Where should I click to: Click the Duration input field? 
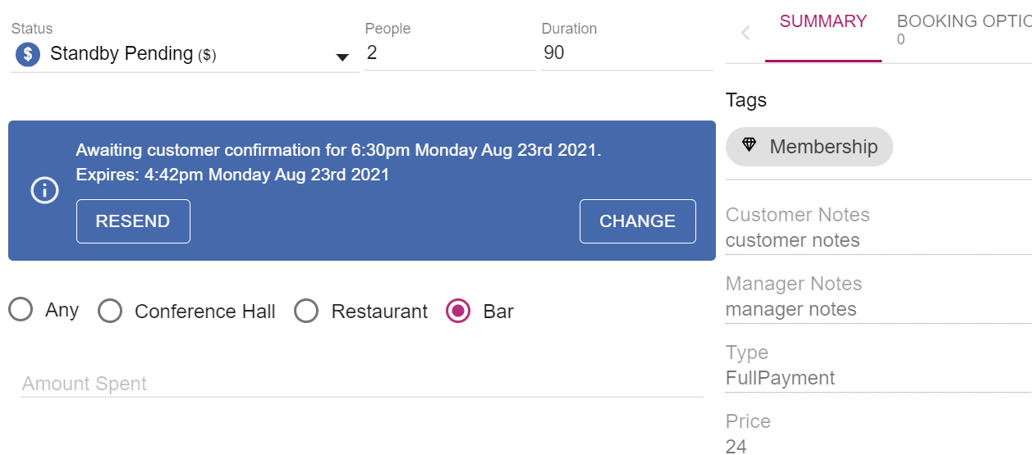pyautogui.click(x=625, y=54)
